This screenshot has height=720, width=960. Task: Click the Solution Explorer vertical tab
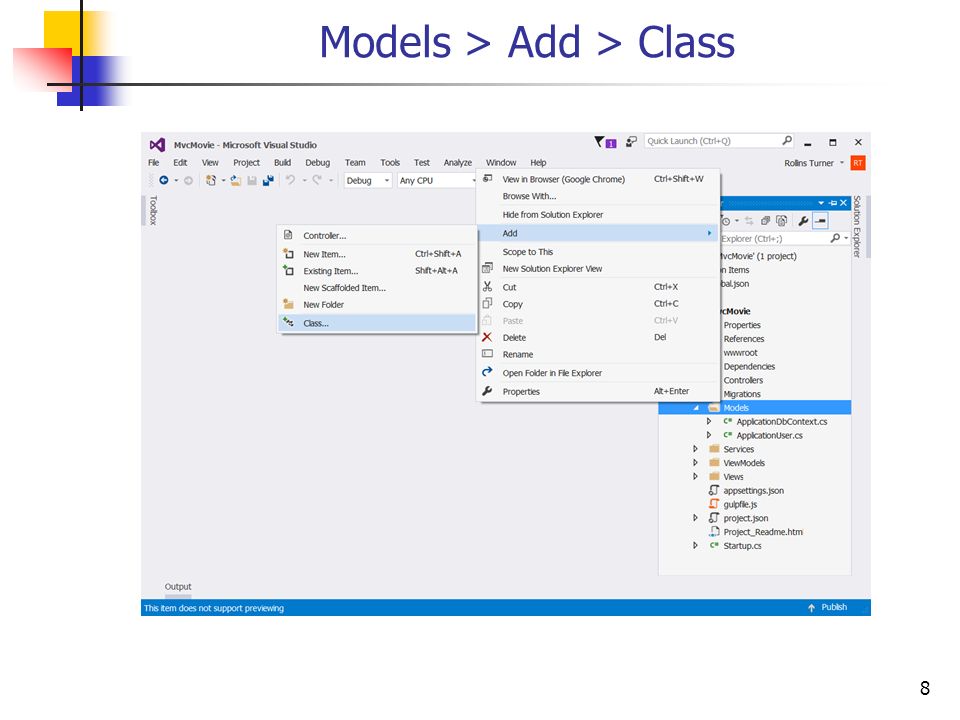click(857, 227)
